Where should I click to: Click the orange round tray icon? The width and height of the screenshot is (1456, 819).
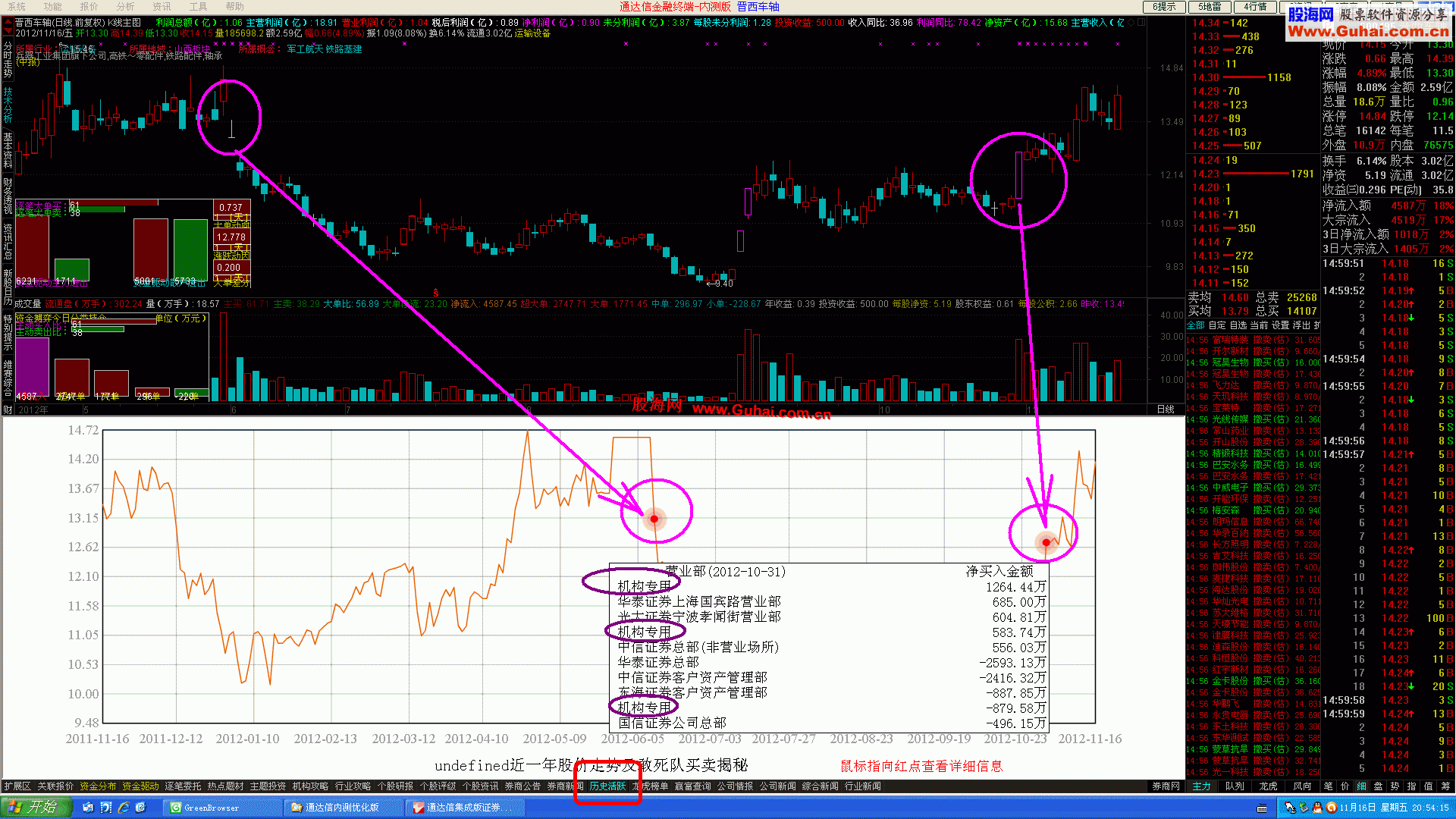pyautogui.click(x=1331, y=808)
